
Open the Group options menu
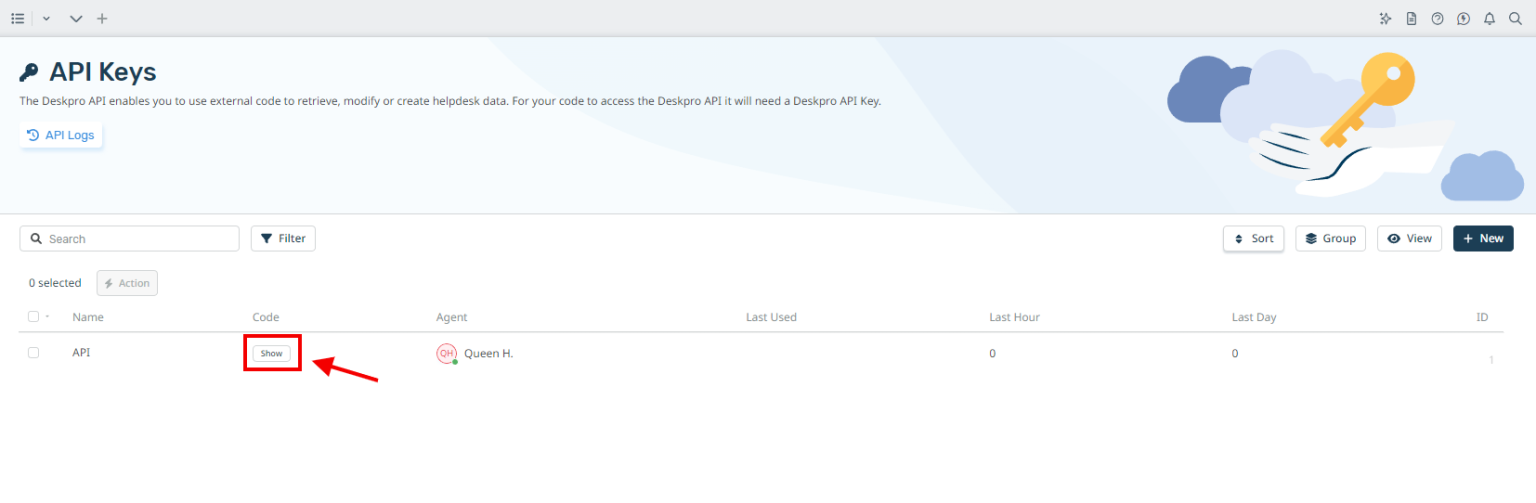pos(1330,238)
